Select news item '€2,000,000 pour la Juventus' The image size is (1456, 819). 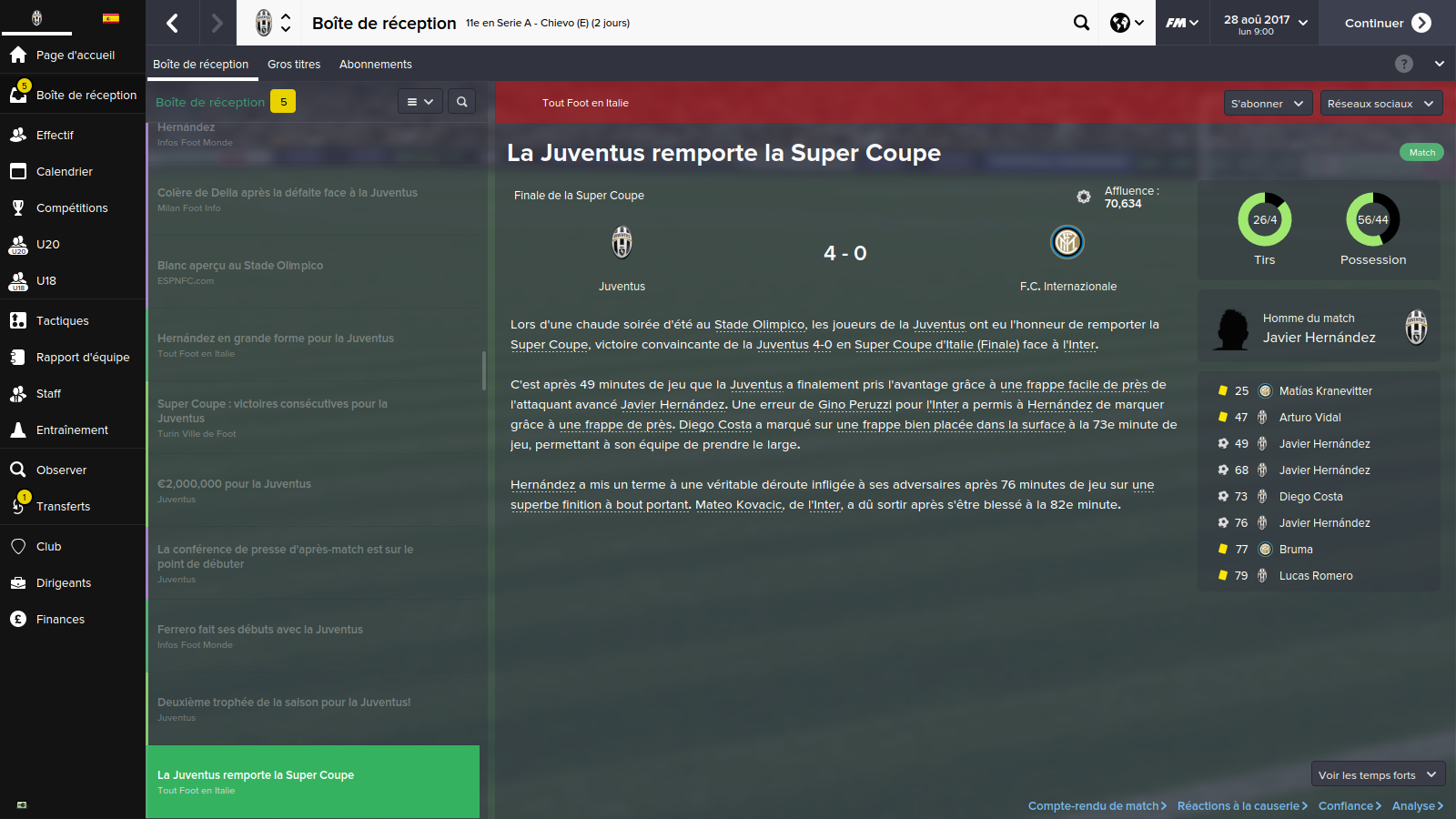(313, 490)
